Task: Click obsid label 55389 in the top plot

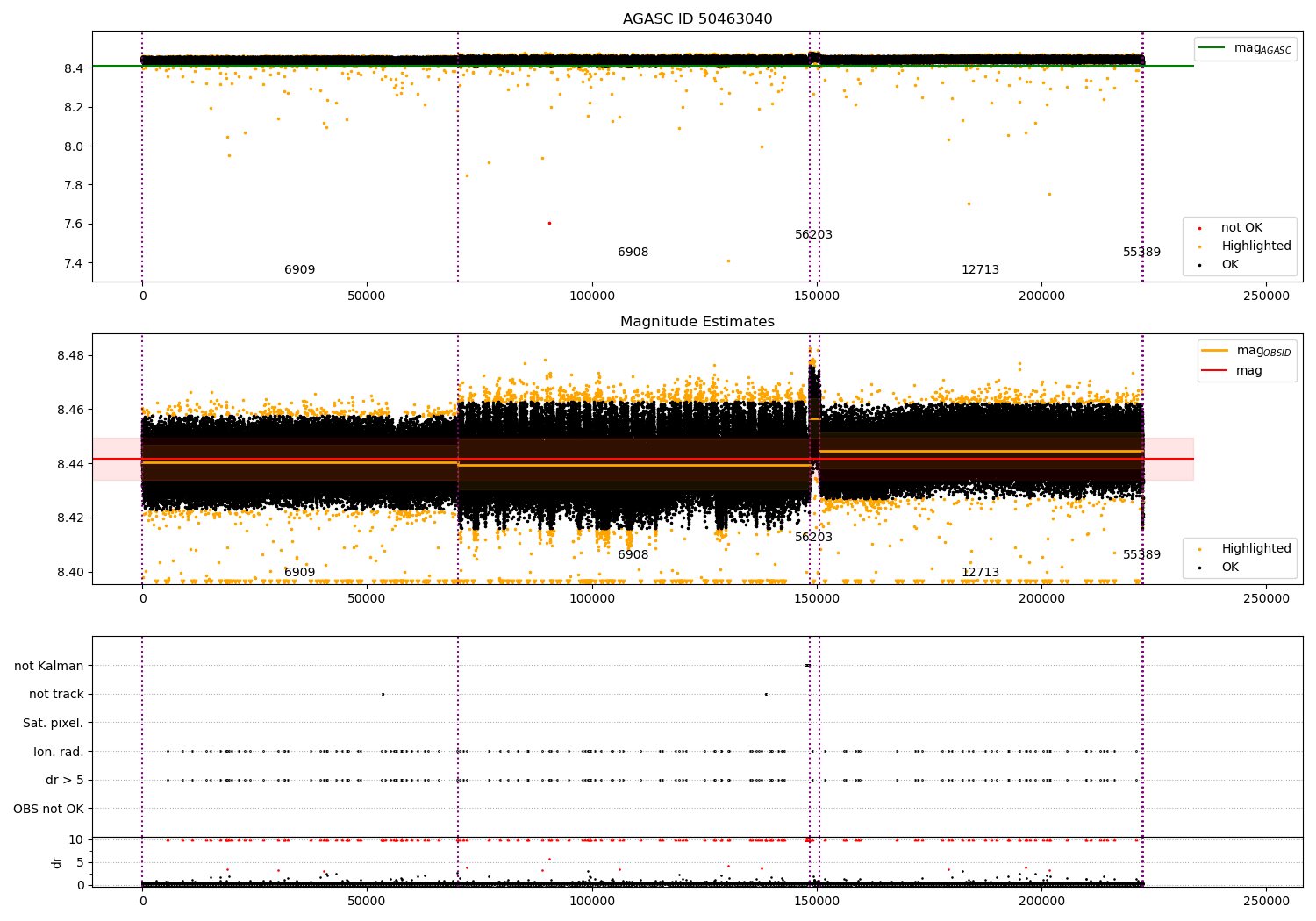Action: [1141, 253]
